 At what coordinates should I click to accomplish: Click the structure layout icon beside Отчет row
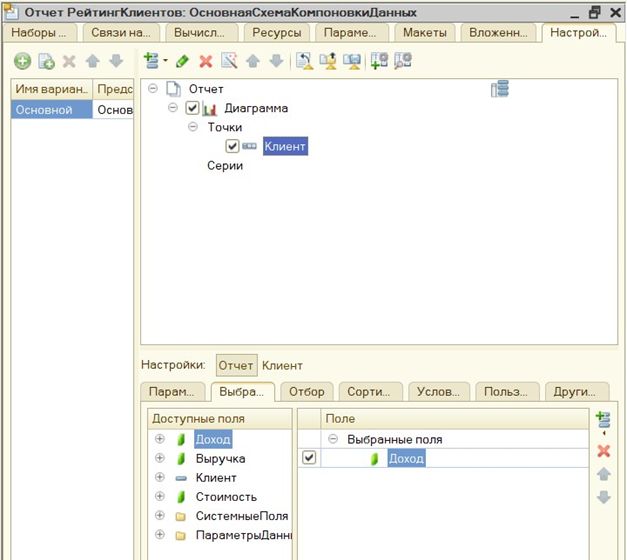pyautogui.click(x=500, y=88)
